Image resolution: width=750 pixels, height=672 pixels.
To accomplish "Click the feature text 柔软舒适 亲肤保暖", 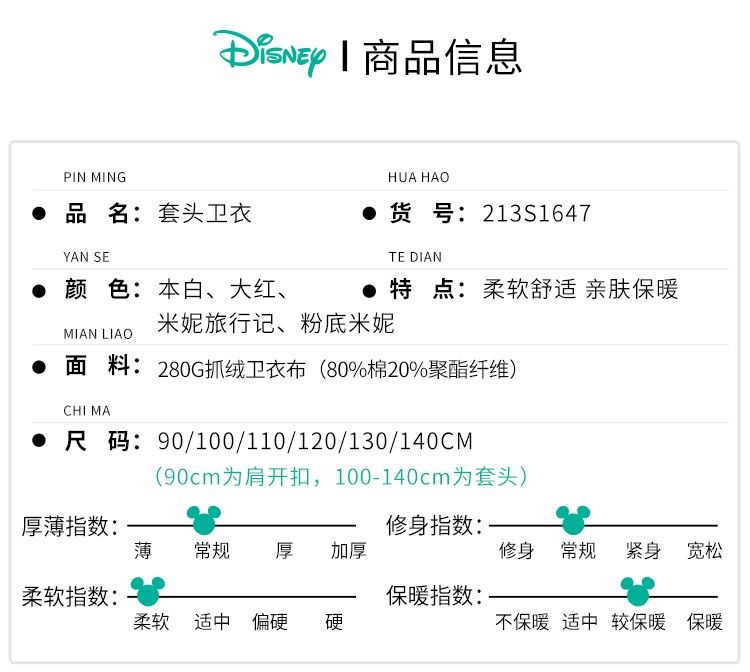I will click(581, 289).
